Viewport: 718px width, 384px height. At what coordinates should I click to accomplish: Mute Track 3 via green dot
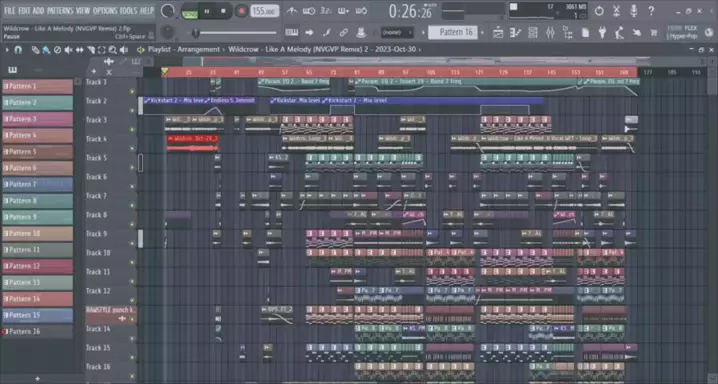click(x=132, y=130)
